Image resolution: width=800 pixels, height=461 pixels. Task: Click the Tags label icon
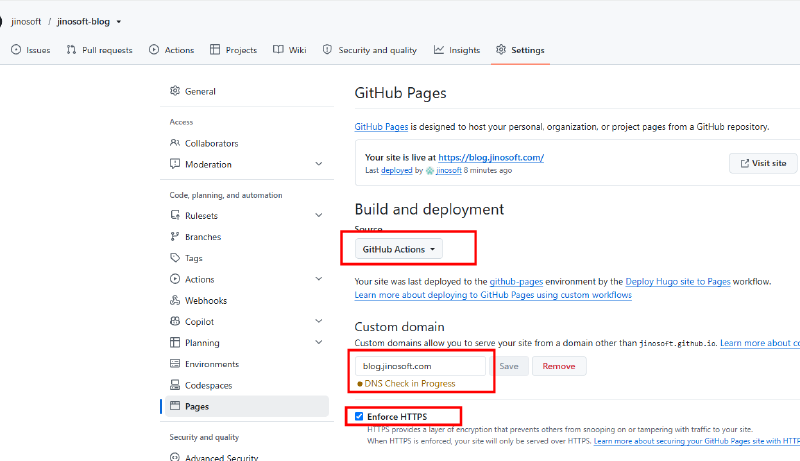click(175, 258)
